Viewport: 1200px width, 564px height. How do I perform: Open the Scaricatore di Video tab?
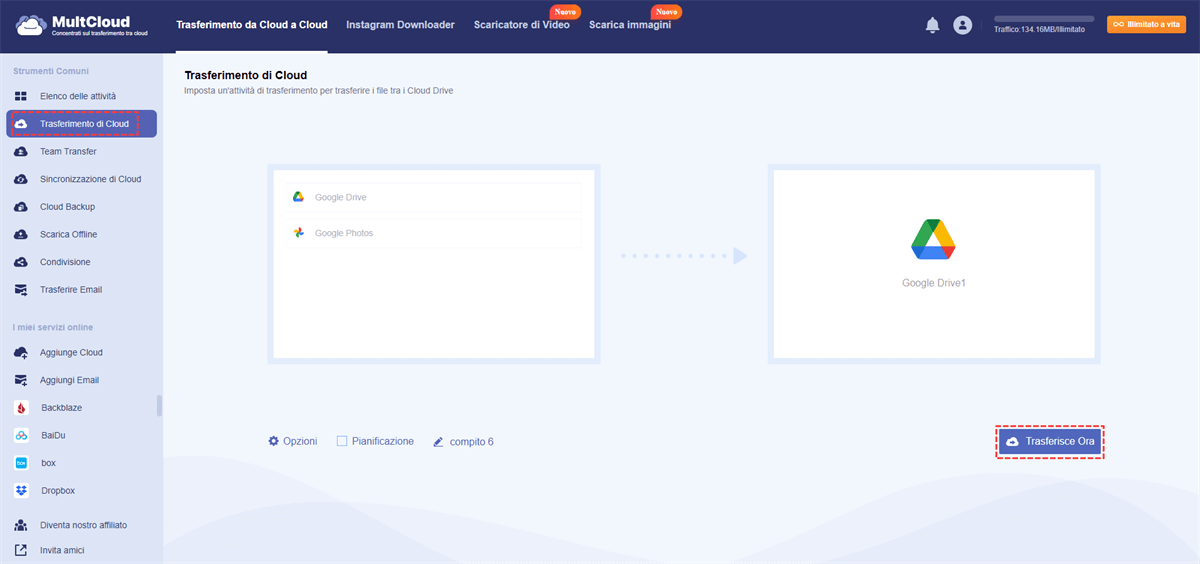click(522, 25)
